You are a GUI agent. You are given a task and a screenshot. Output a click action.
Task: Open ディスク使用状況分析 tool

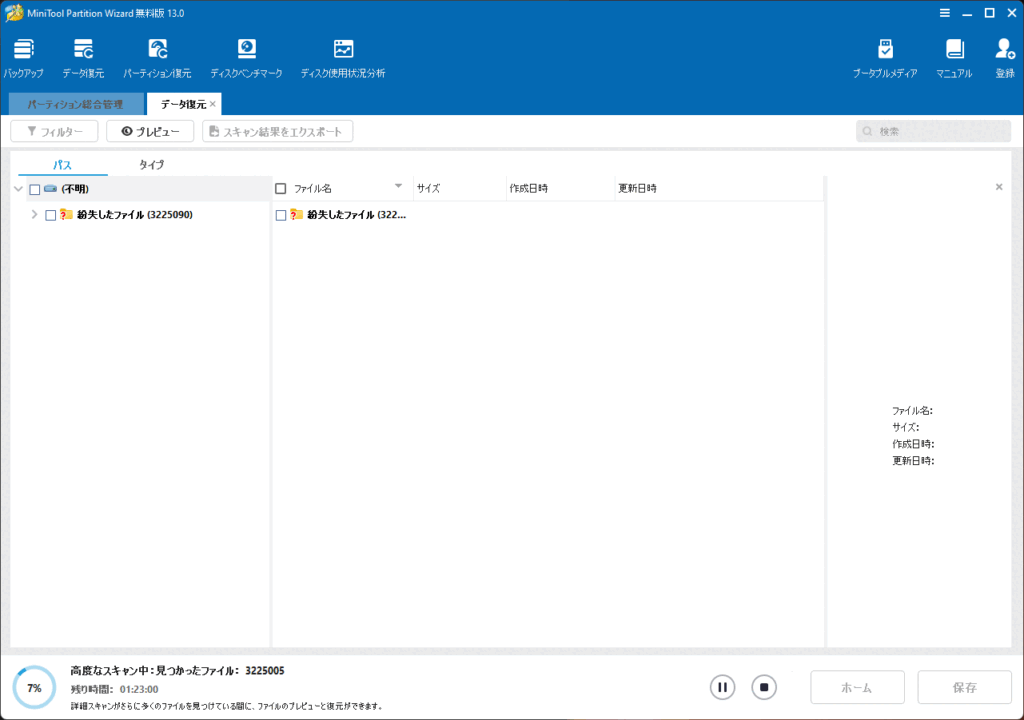click(x=343, y=50)
